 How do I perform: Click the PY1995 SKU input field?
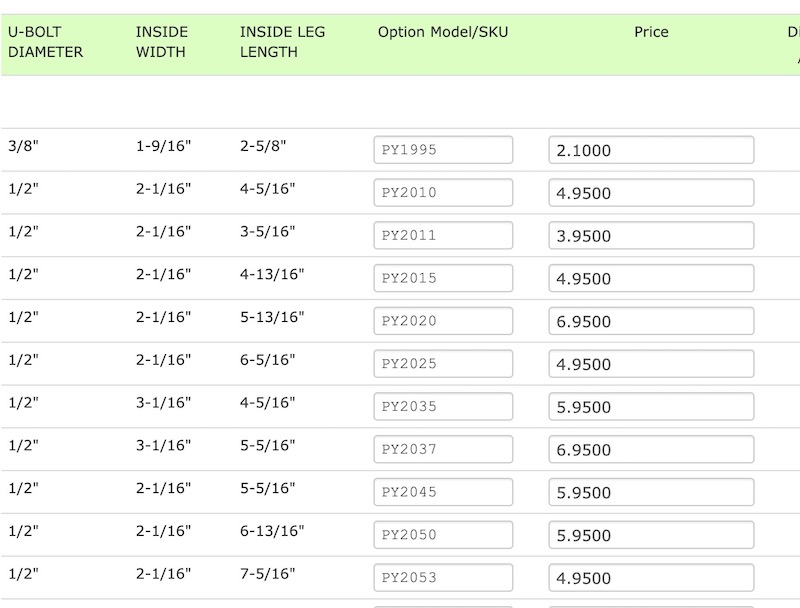tap(443, 150)
